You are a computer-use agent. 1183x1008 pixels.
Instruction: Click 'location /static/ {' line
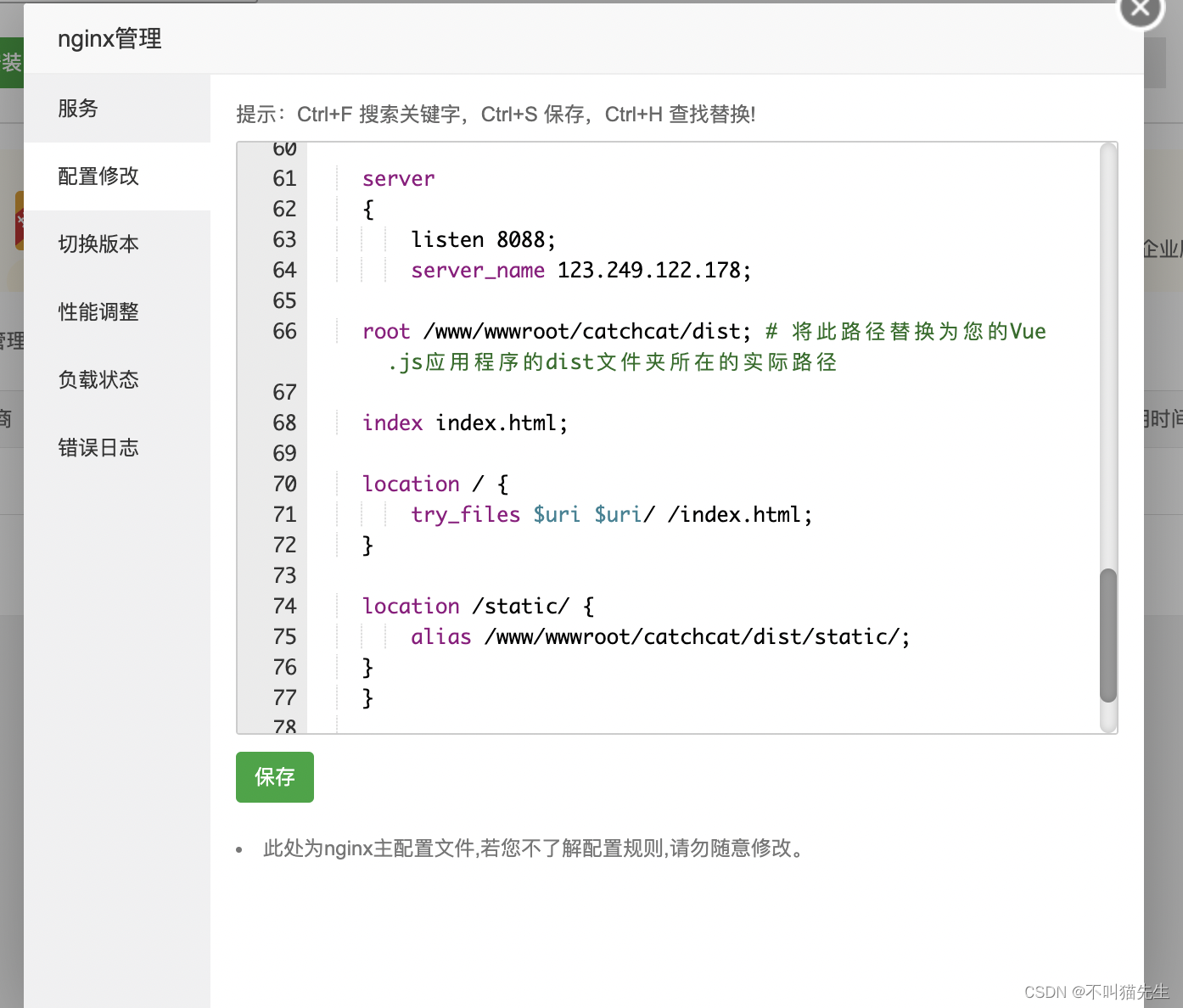pyautogui.click(x=479, y=607)
